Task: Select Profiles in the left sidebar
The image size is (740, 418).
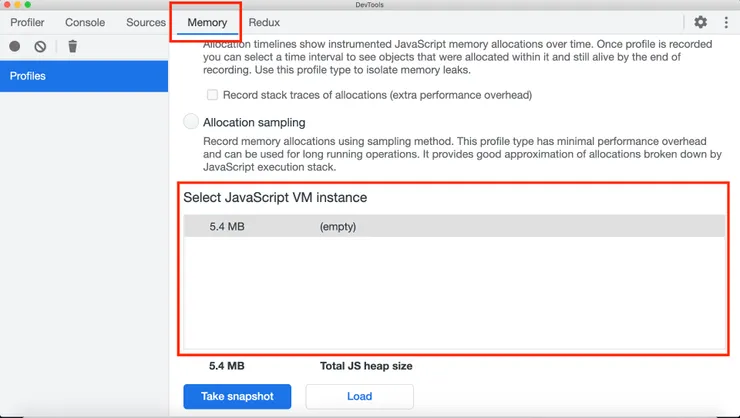Action: coord(84,76)
